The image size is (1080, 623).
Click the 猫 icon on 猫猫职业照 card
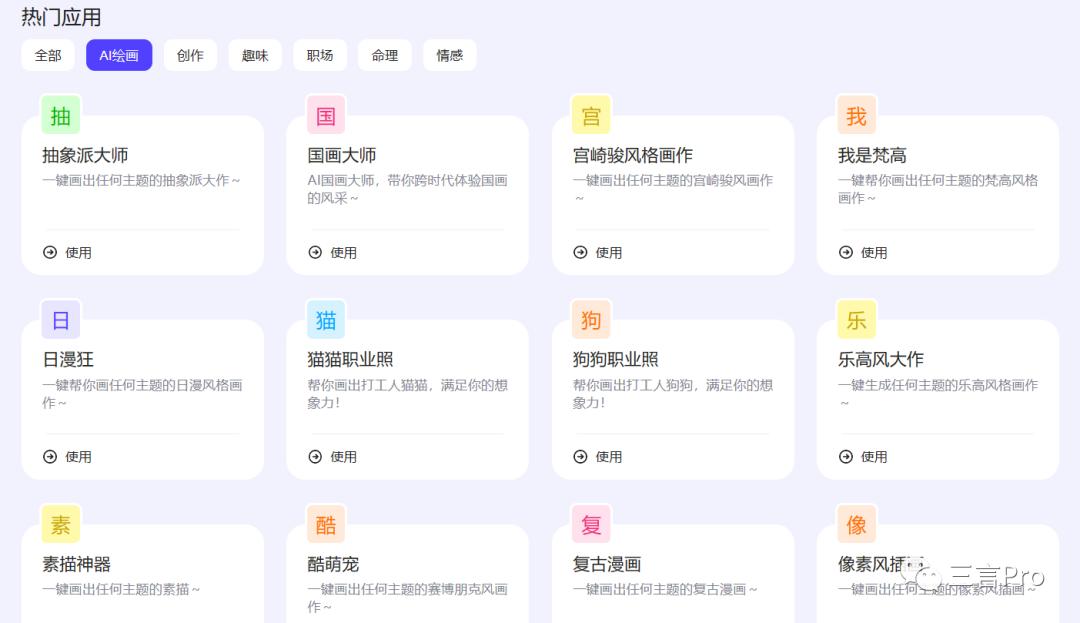325,318
